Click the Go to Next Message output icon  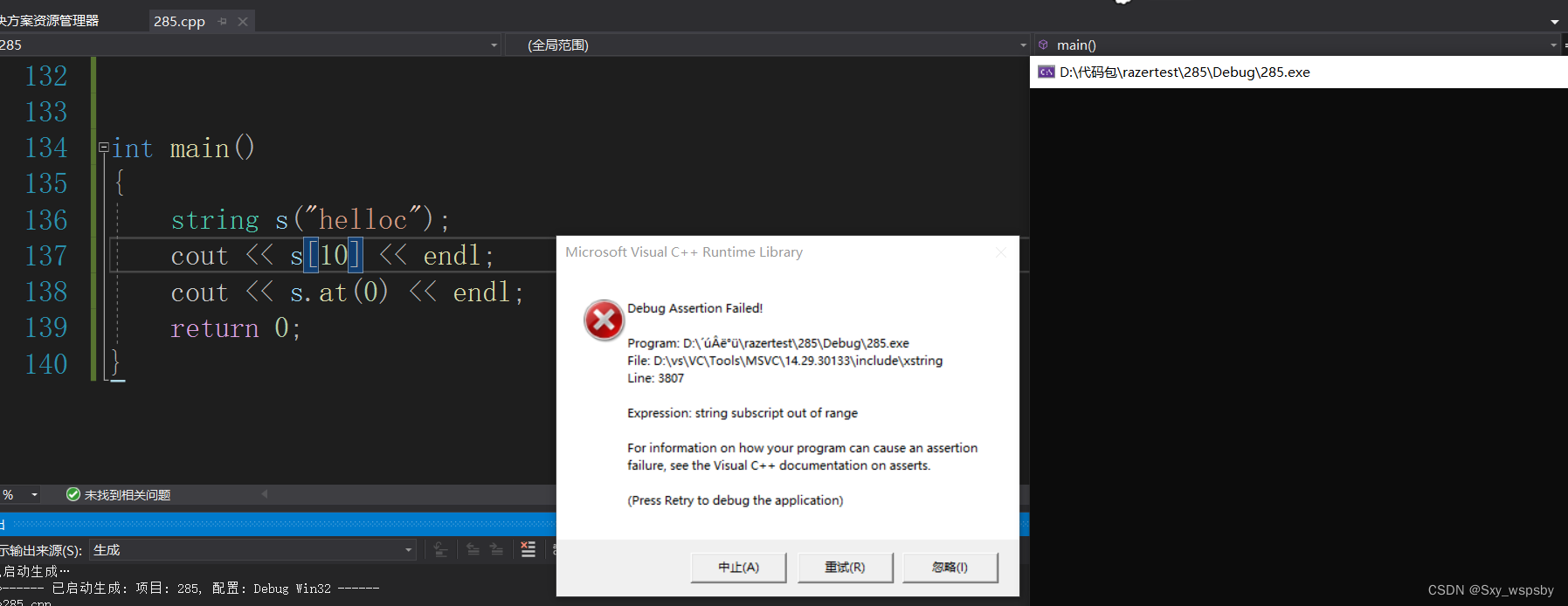click(x=496, y=549)
